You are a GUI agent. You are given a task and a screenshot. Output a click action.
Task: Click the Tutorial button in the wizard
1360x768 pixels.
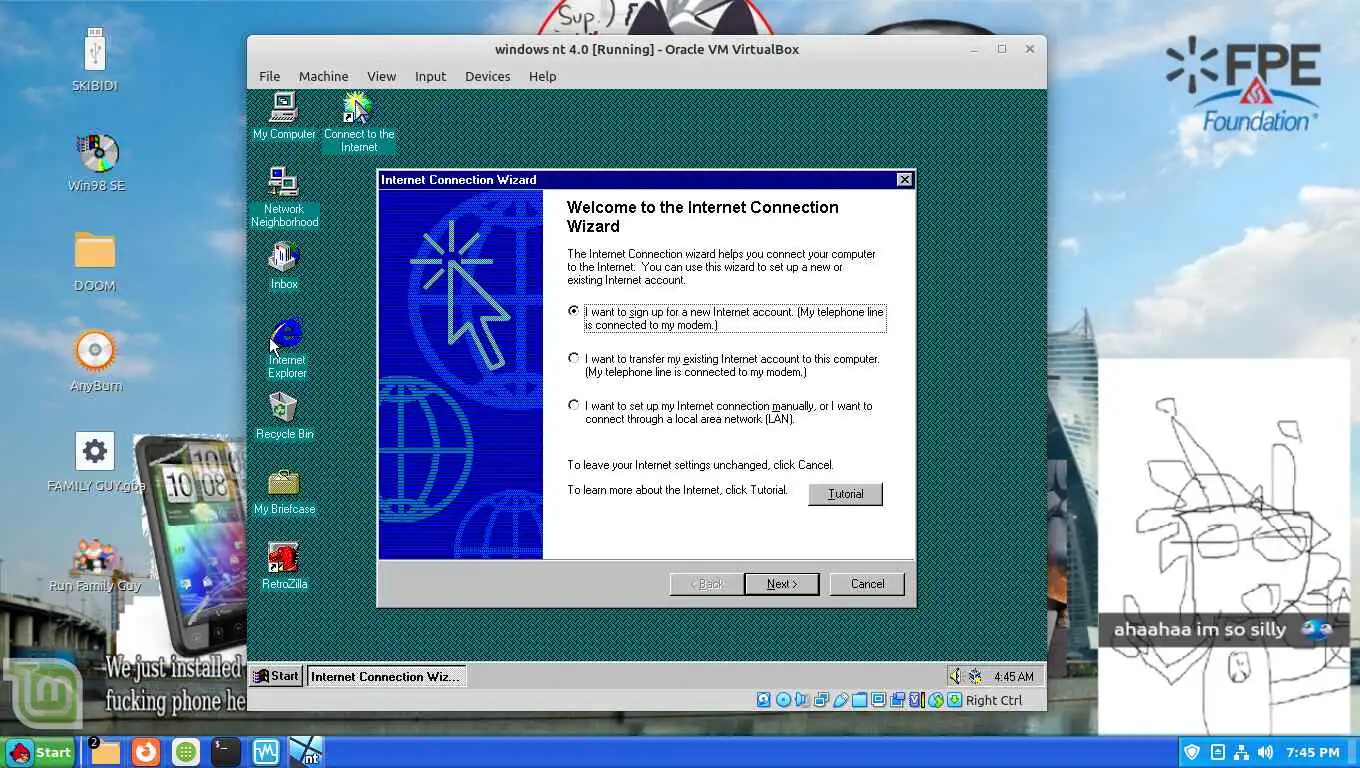845,494
